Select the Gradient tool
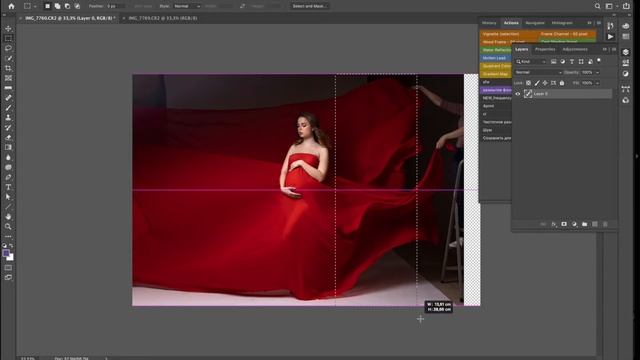The height and width of the screenshot is (360, 640). click(x=8, y=147)
